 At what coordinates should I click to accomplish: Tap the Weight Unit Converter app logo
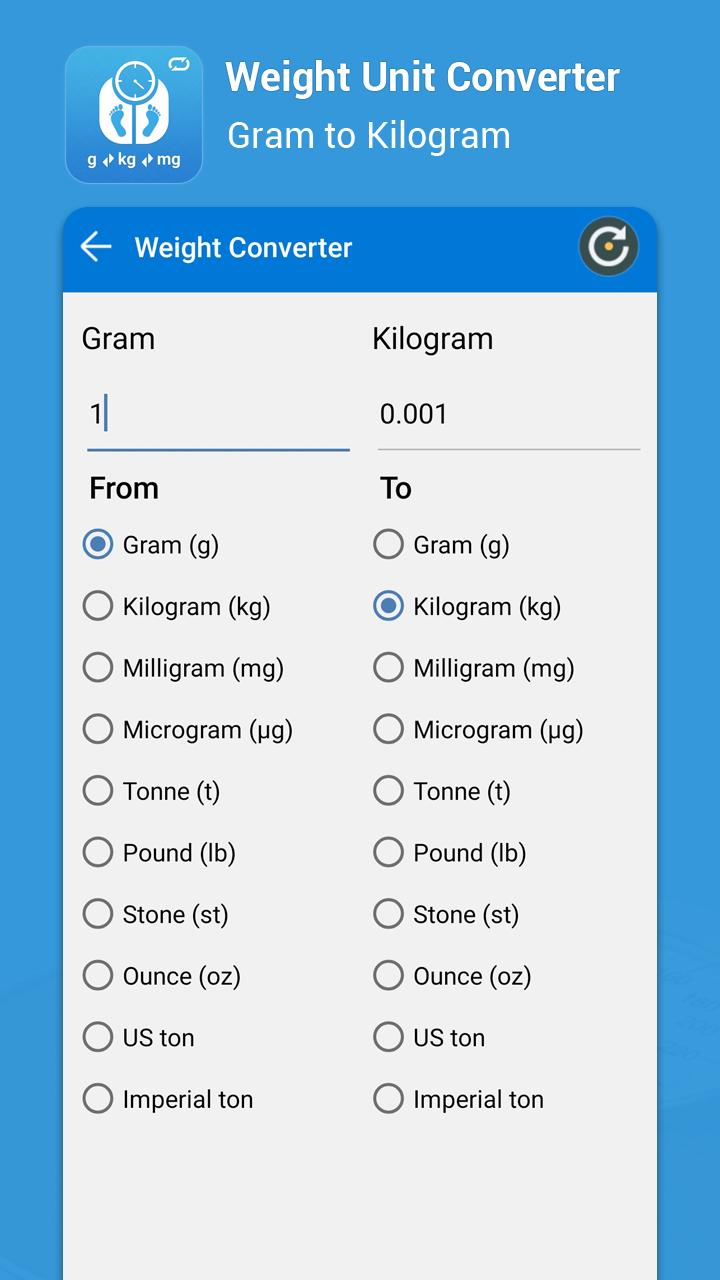134,115
